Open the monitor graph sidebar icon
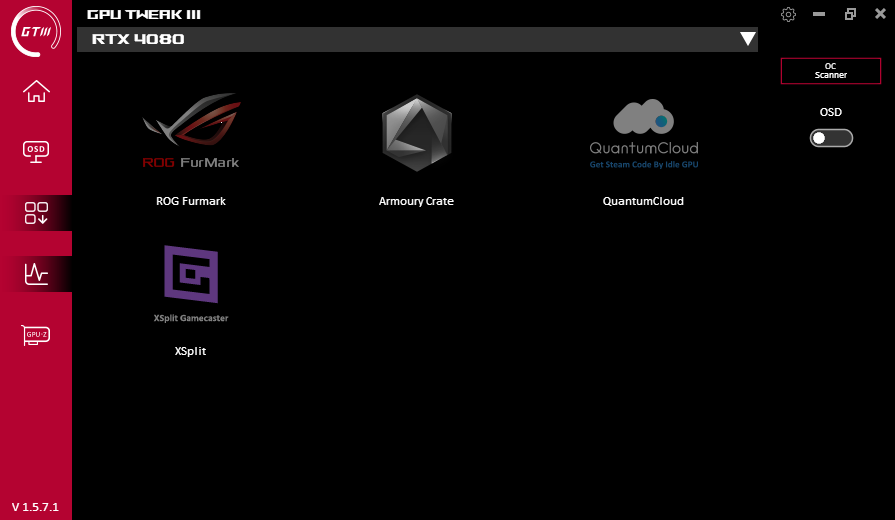The width and height of the screenshot is (895, 520). (x=36, y=274)
